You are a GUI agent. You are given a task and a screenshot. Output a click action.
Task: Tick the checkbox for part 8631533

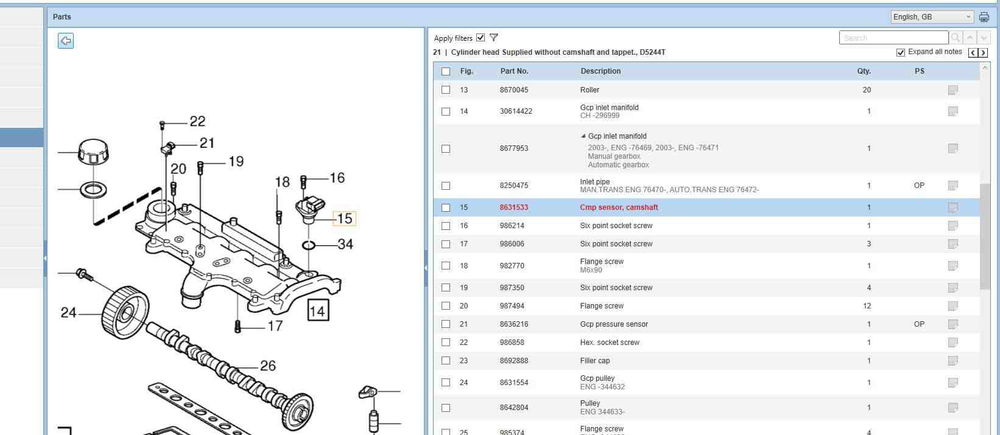pos(445,207)
